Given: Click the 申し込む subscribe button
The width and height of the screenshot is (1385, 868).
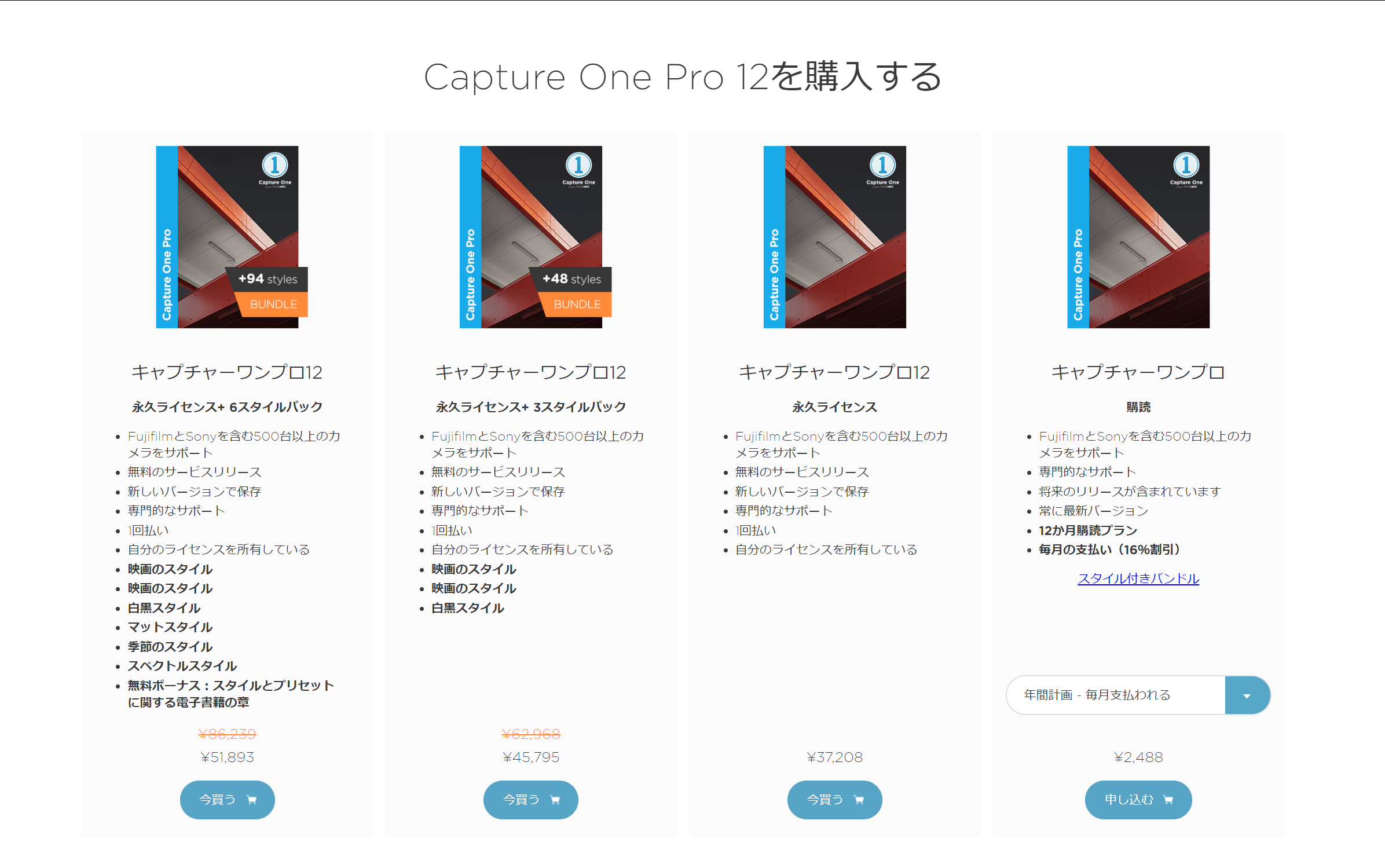Looking at the screenshot, I should coord(1138,800).
